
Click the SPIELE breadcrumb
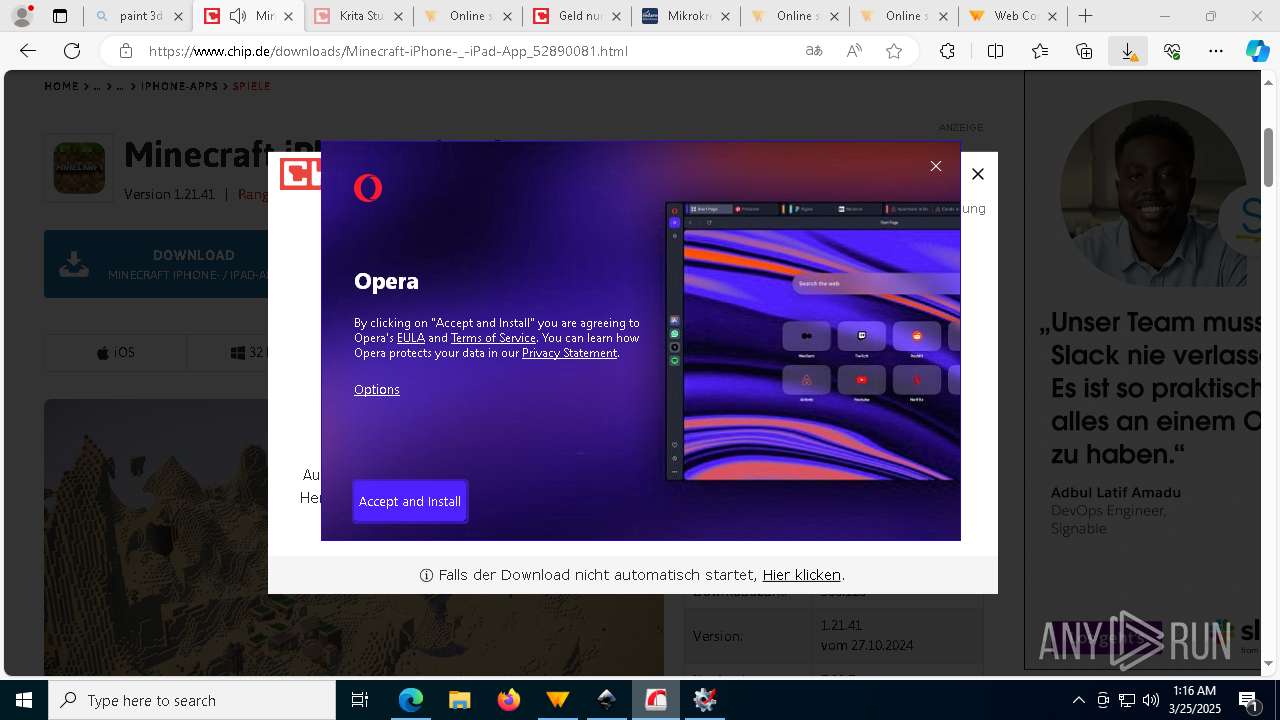click(252, 87)
